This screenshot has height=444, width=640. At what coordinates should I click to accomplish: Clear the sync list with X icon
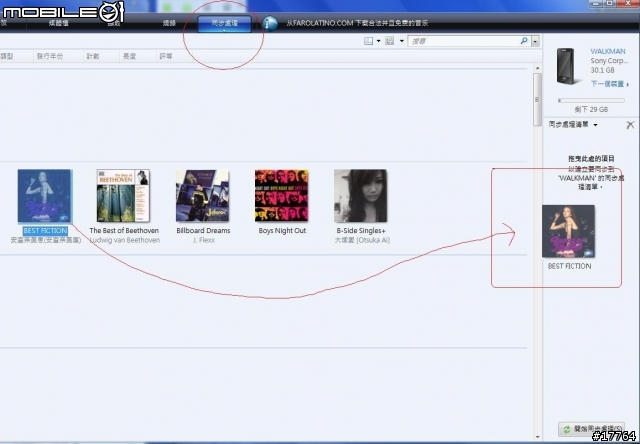pos(630,125)
